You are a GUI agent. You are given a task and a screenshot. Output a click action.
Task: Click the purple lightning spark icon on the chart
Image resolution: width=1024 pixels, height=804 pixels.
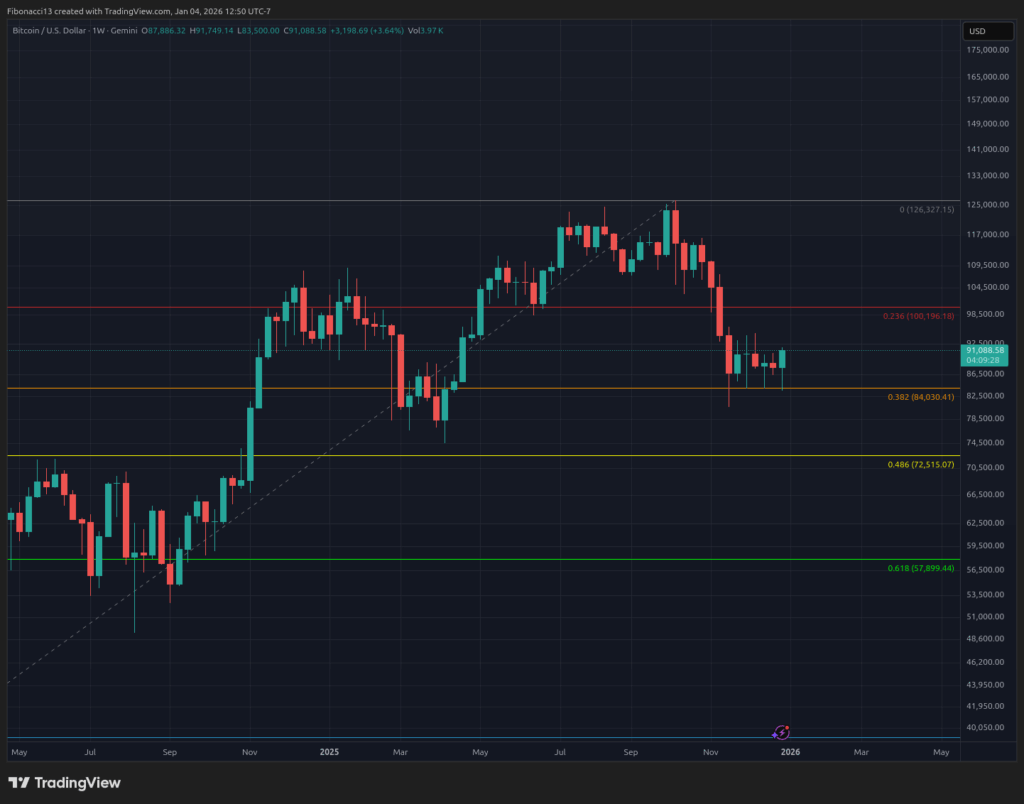[782, 732]
